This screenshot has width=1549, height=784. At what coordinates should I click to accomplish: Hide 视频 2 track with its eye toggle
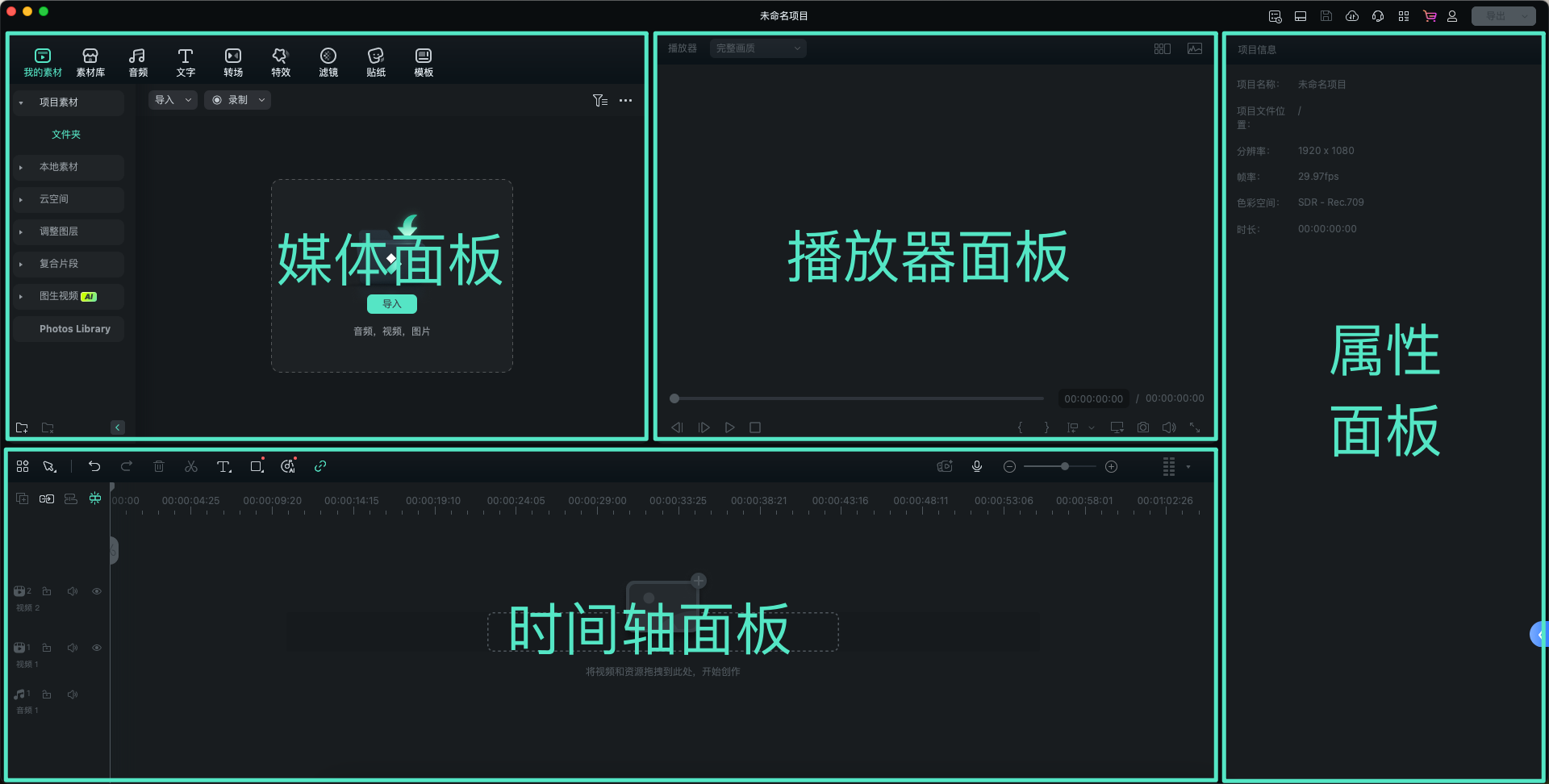(97, 590)
